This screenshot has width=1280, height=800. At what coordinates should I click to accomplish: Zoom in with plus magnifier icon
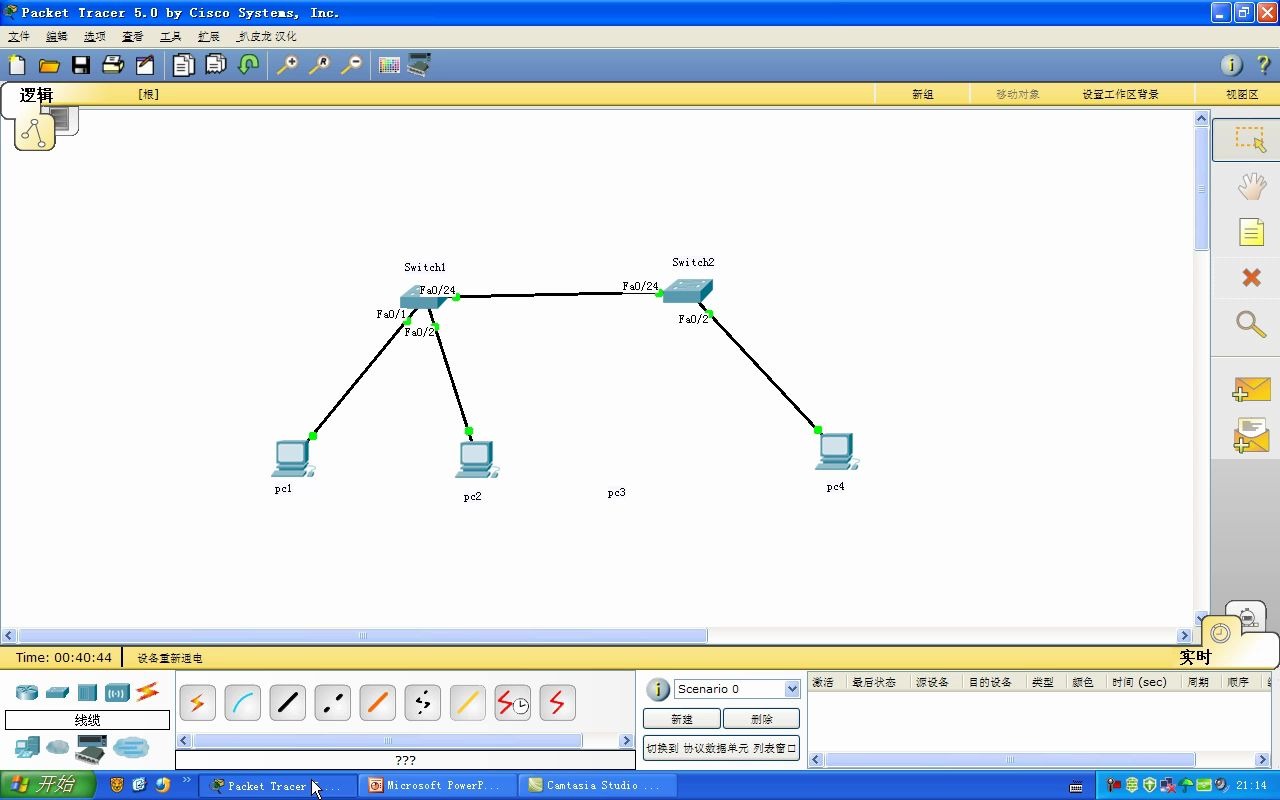[x=287, y=65]
